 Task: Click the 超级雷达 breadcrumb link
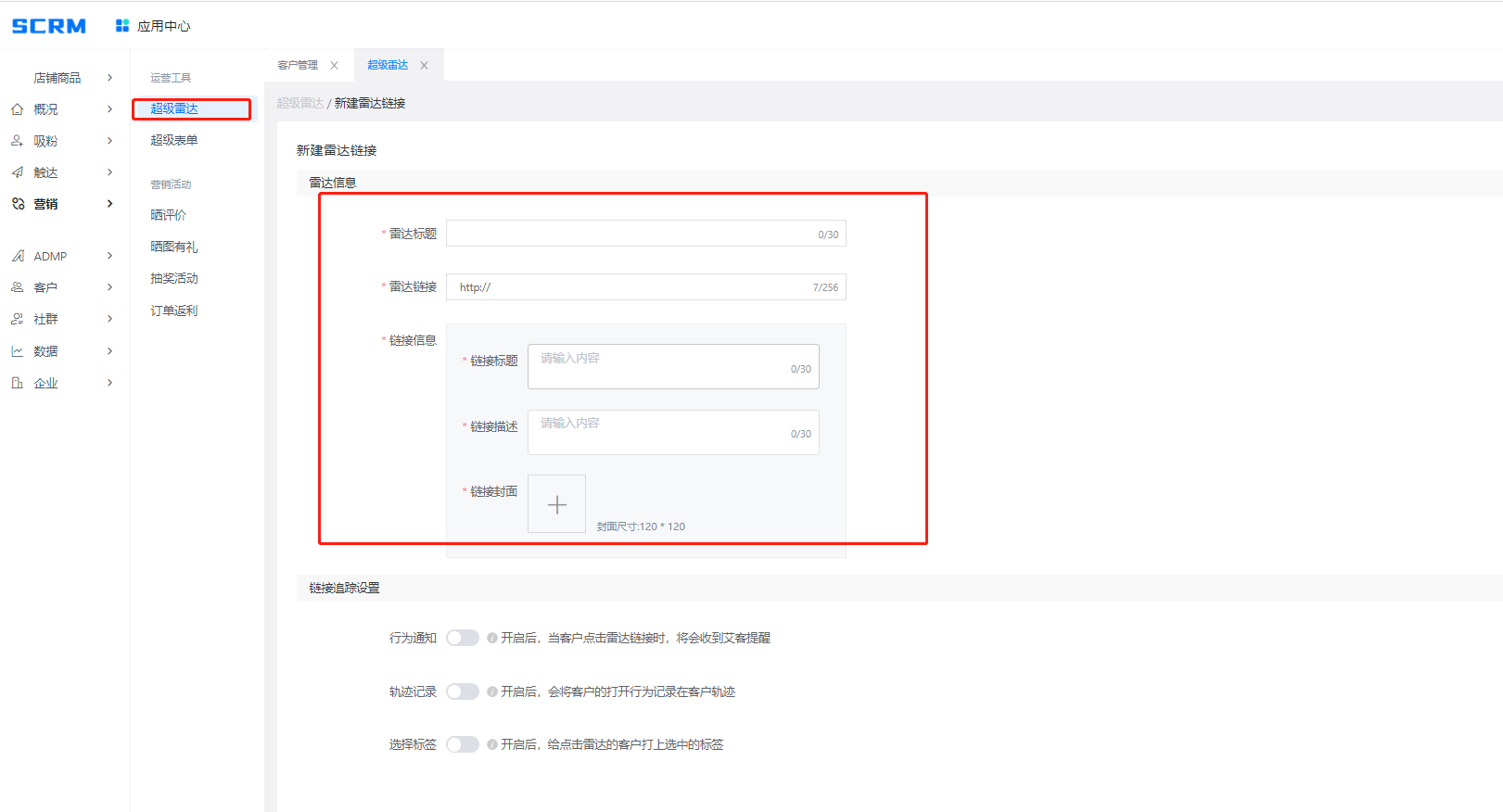click(x=299, y=103)
